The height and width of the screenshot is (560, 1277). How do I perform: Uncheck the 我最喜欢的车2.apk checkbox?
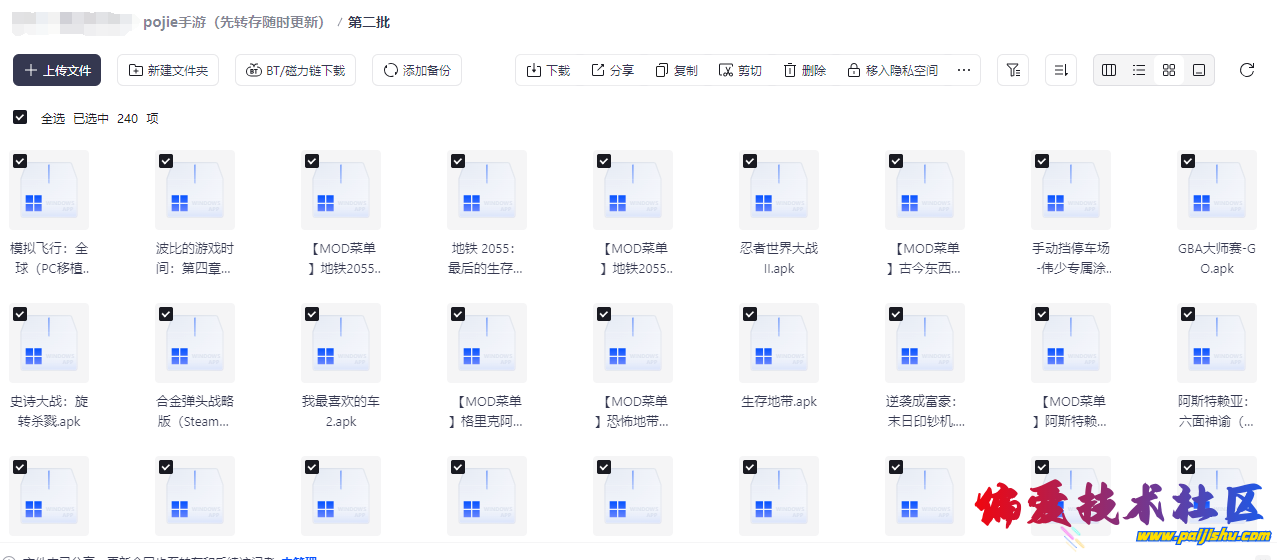312,314
